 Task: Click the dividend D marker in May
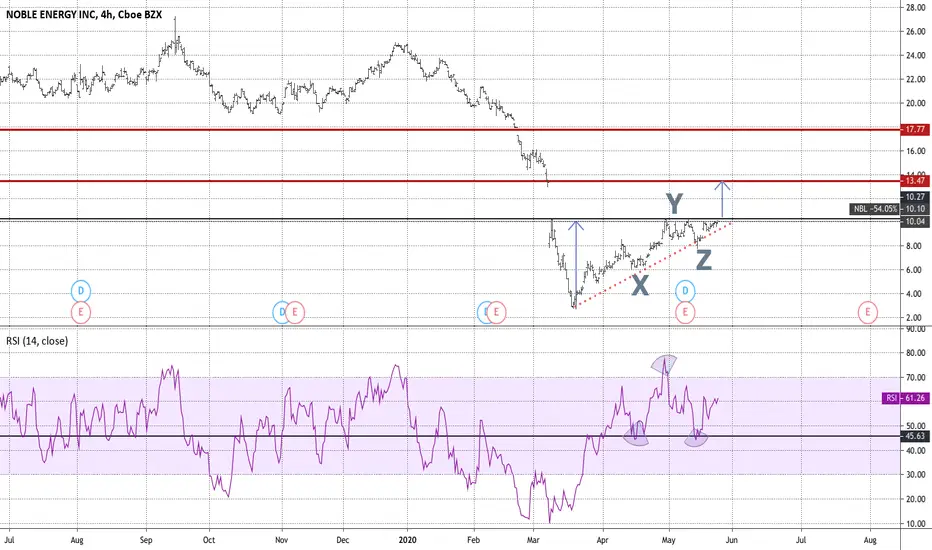point(685,291)
